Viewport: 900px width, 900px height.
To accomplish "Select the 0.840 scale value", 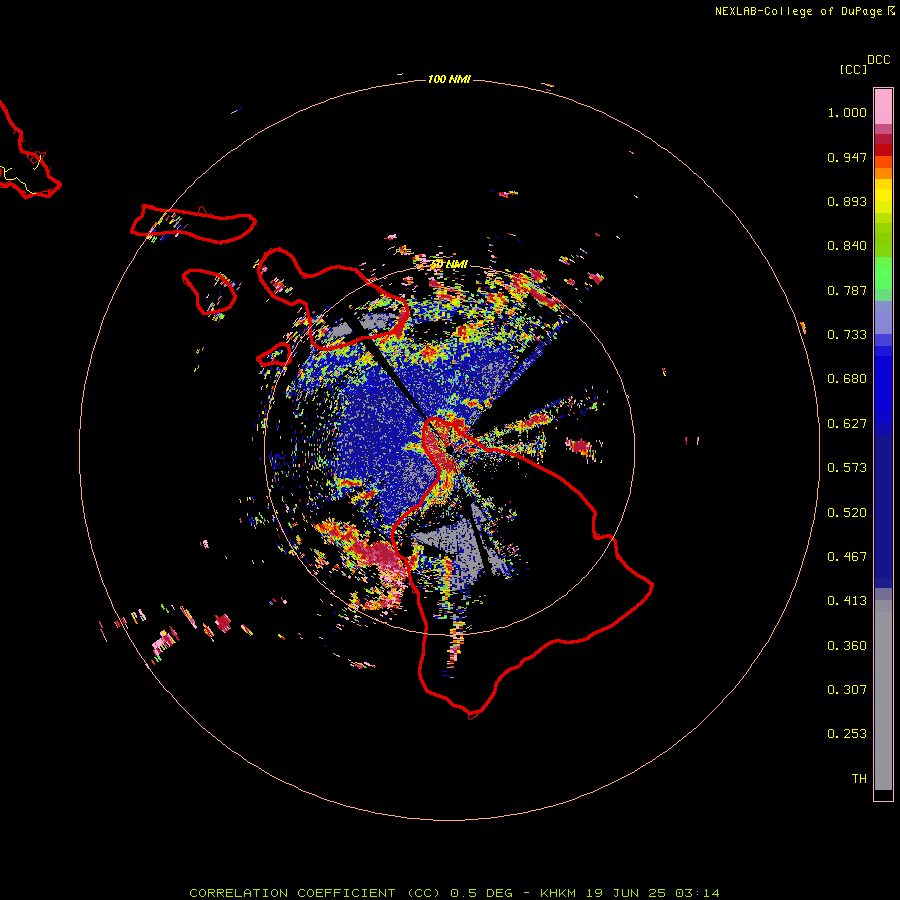I will pos(847,246).
